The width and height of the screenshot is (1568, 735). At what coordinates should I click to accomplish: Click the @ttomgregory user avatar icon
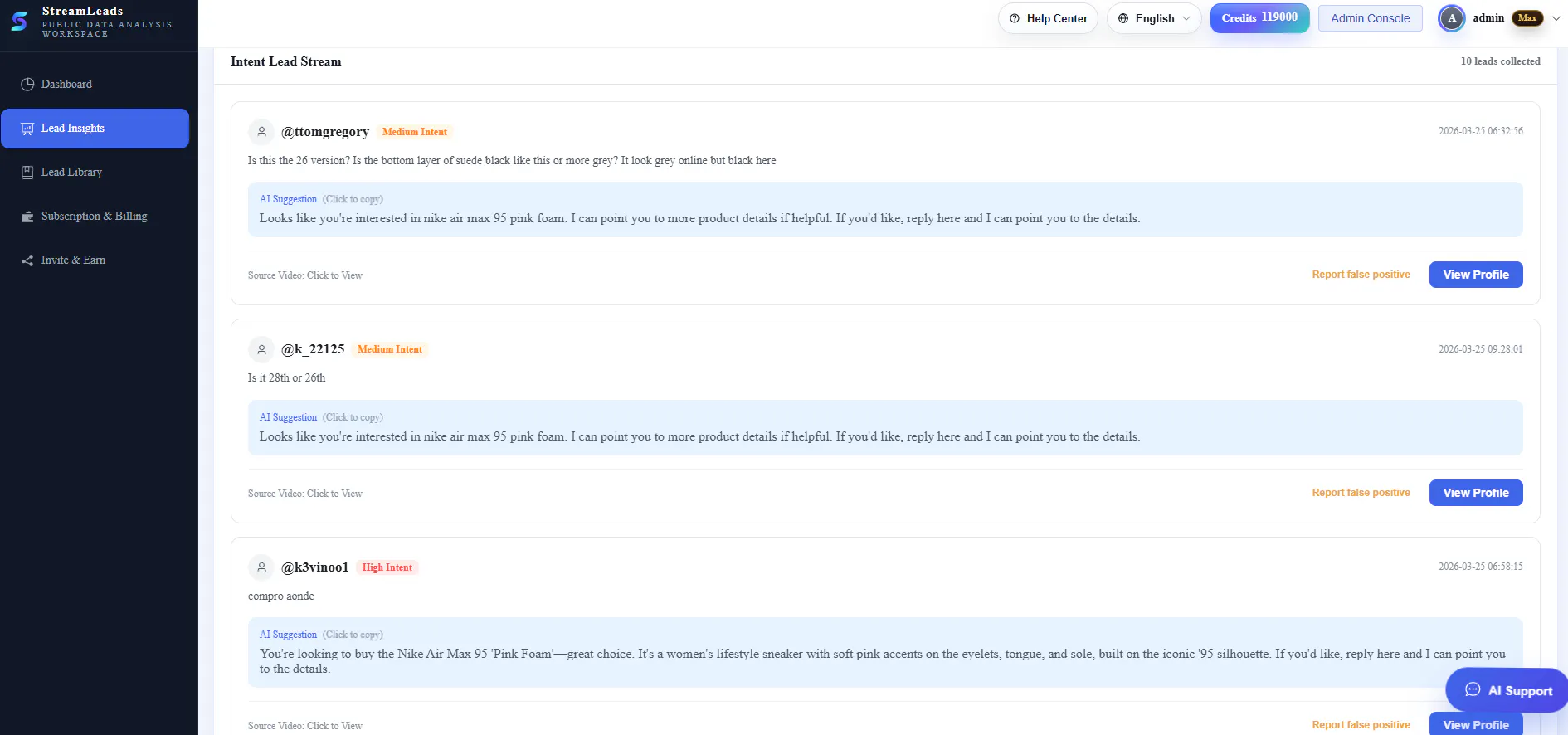point(261,132)
